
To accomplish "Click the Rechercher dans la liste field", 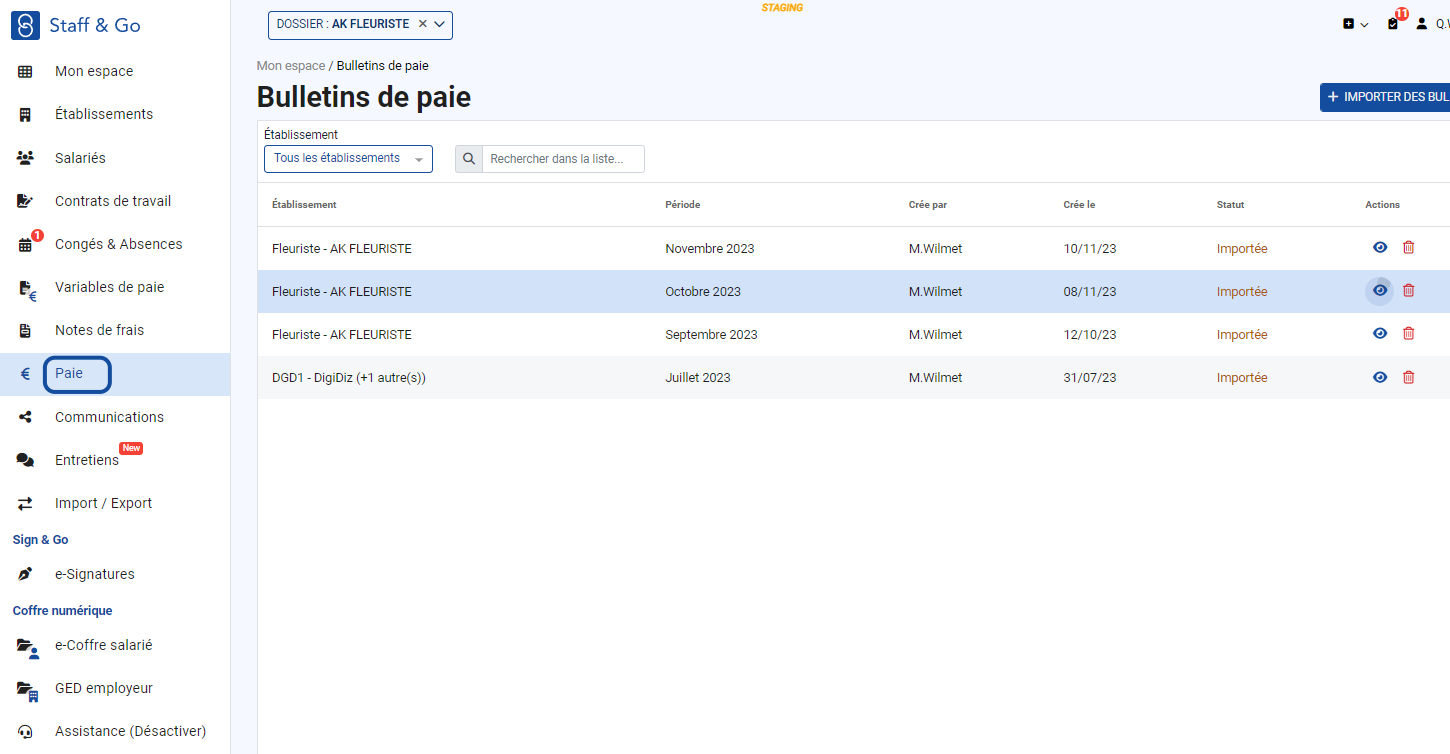I will (x=563, y=159).
